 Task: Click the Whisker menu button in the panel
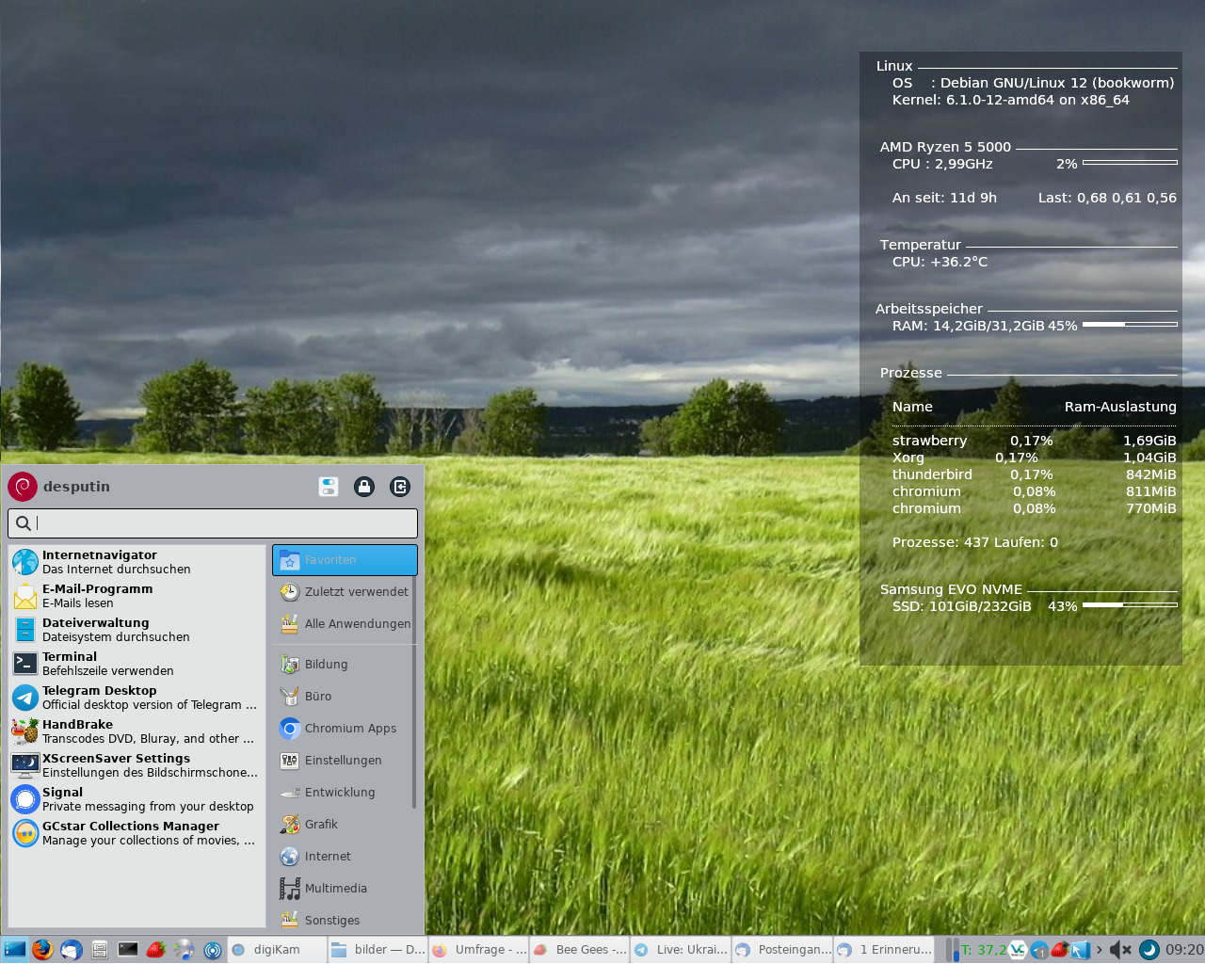click(x=14, y=950)
